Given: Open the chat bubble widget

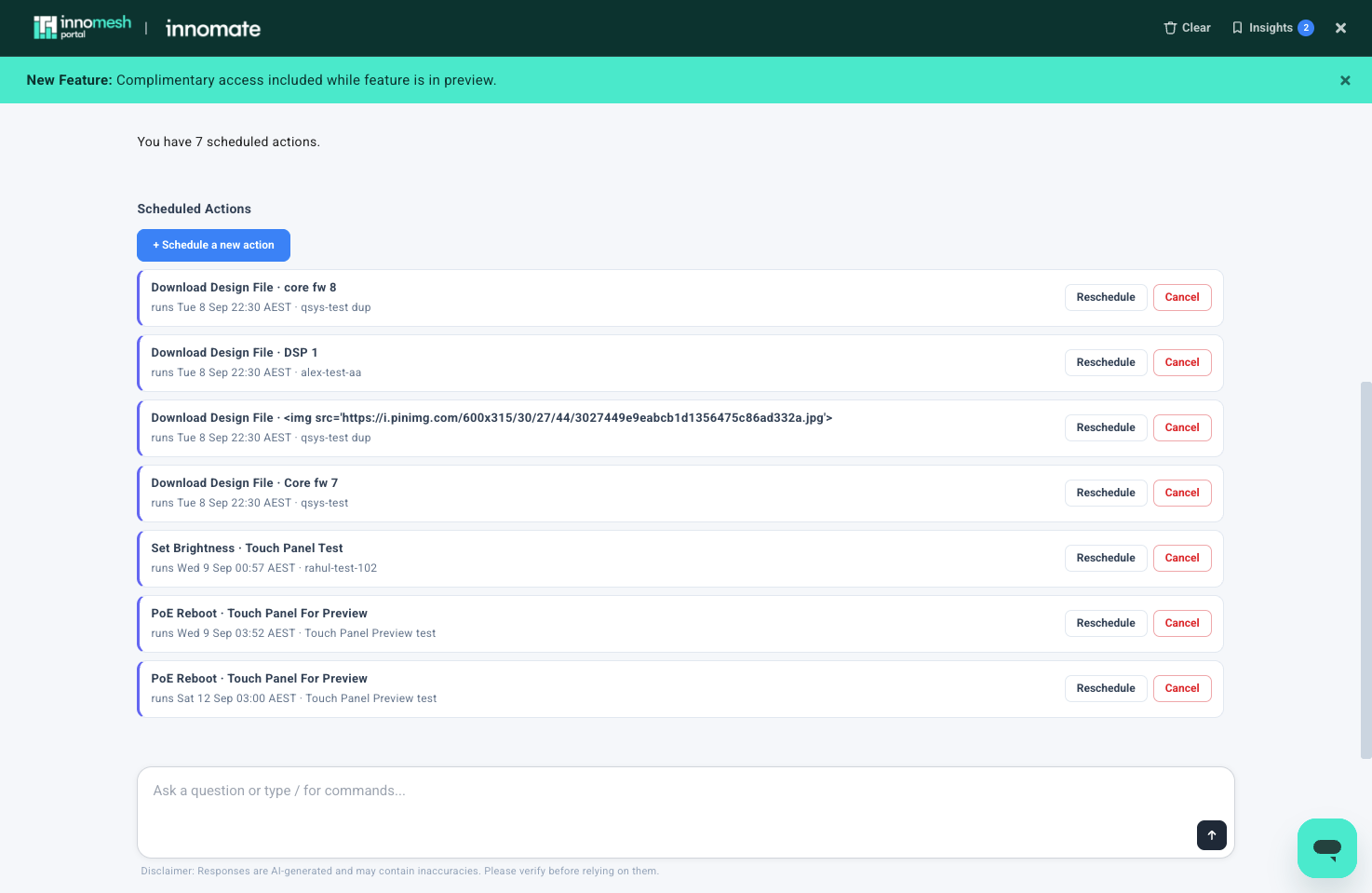Looking at the screenshot, I should coord(1327,848).
